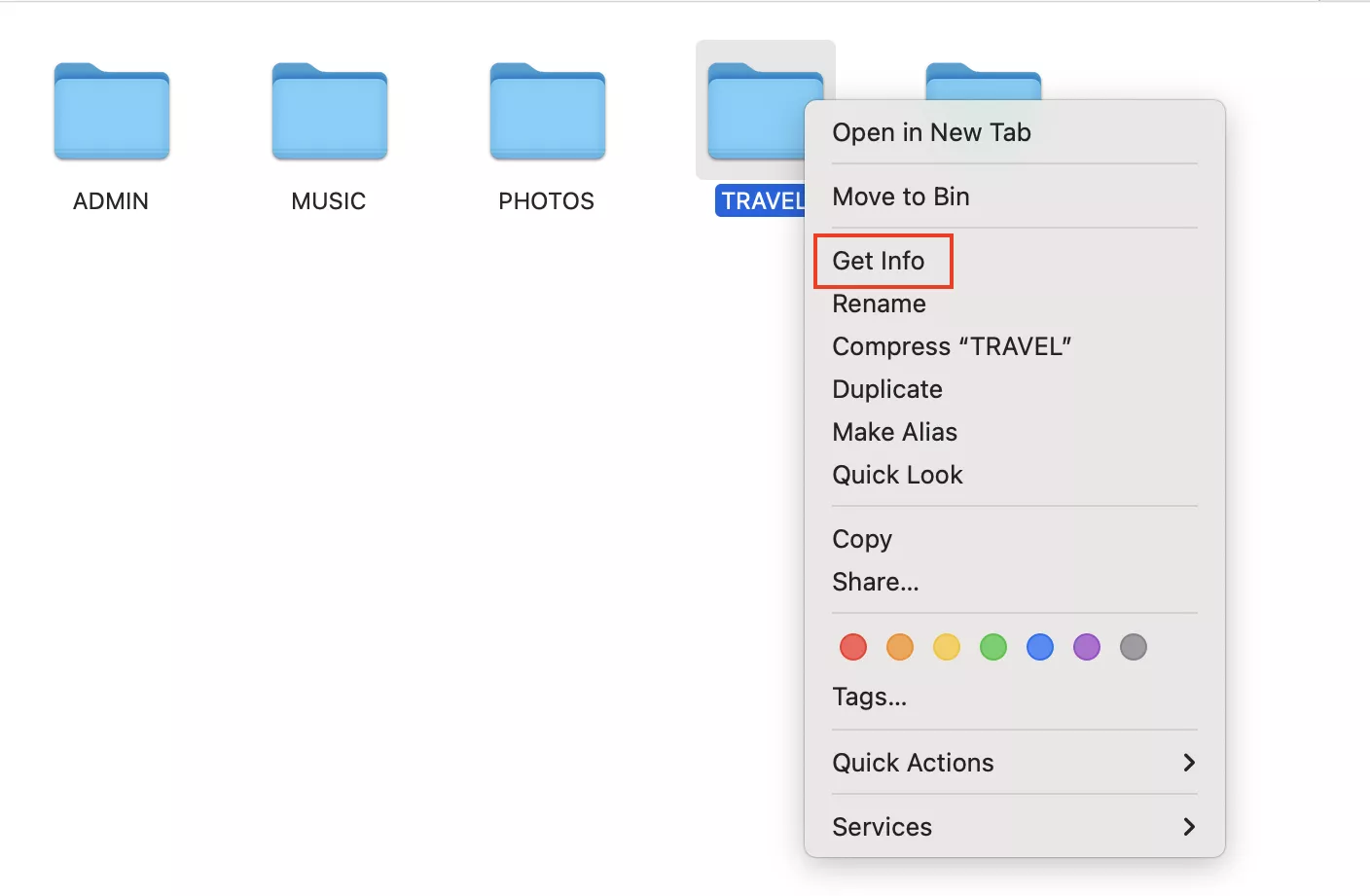
Task: Apply the blue tag color
Action: pyautogui.click(x=1040, y=647)
